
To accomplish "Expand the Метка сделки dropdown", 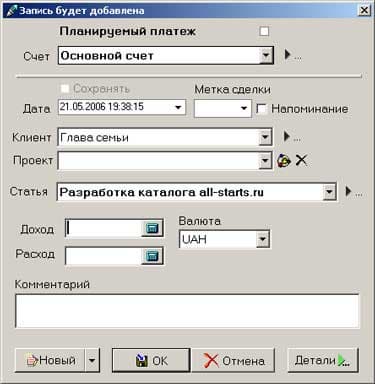I will [x=244, y=108].
